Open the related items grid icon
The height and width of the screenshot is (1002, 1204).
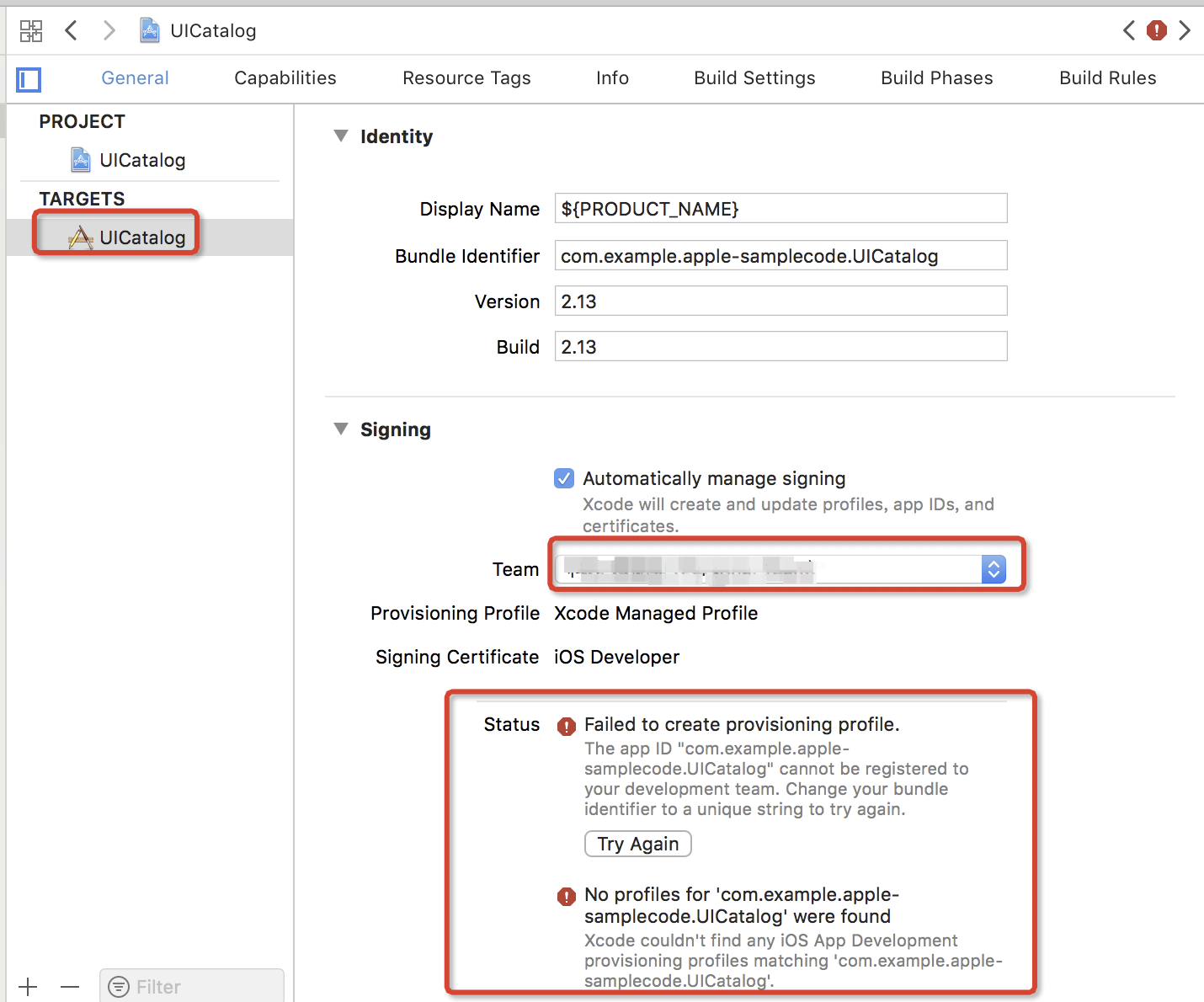[x=31, y=31]
